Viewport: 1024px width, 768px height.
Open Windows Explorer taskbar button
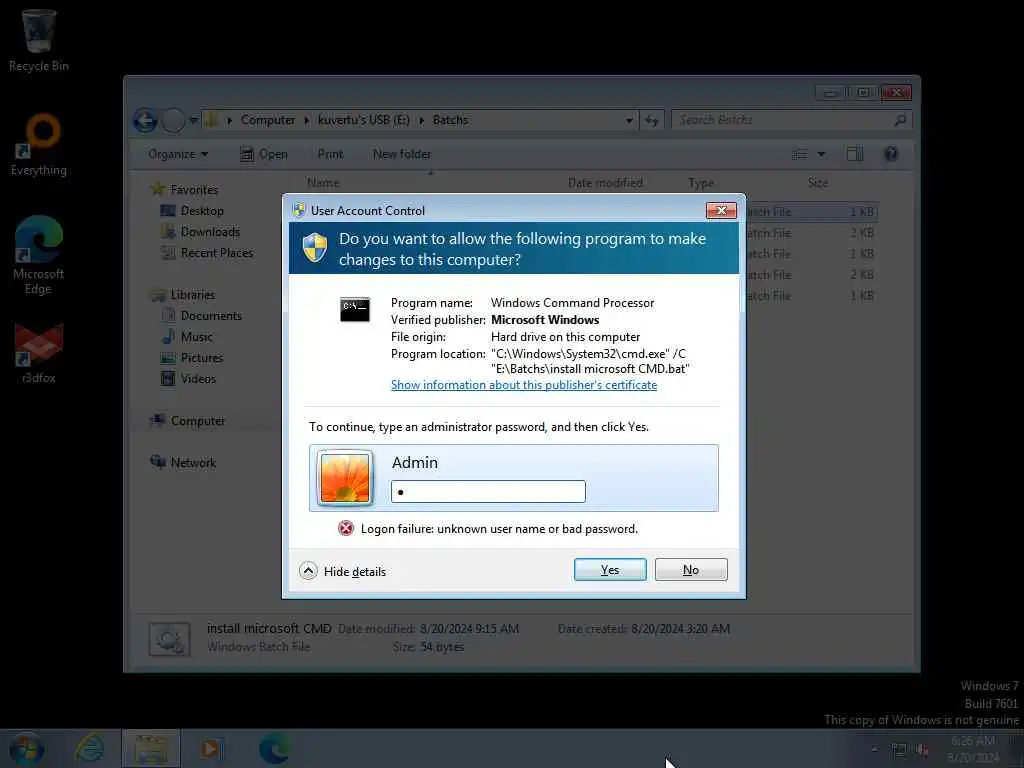pyautogui.click(x=151, y=749)
